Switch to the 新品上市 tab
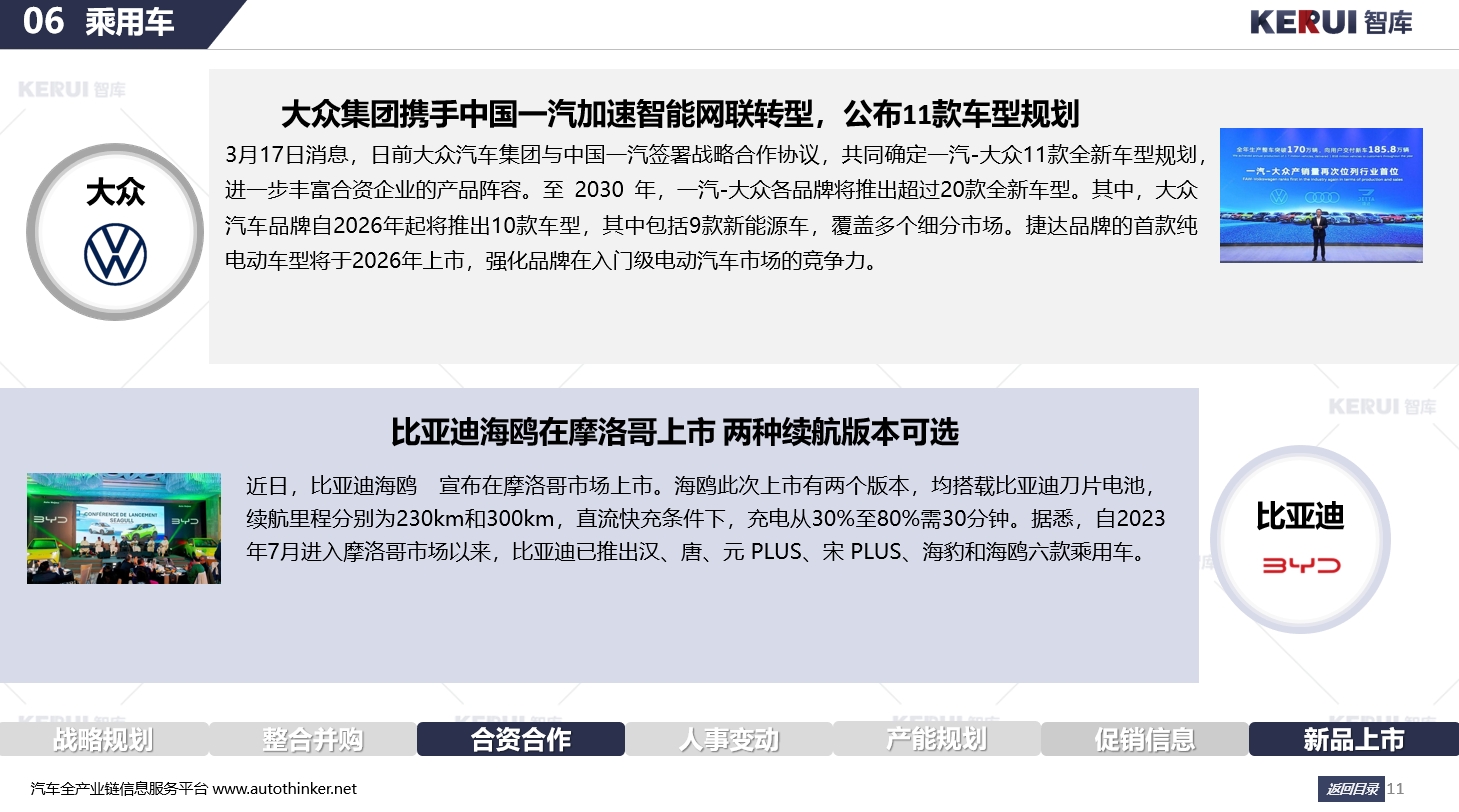The height and width of the screenshot is (812, 1459). pos(1354,739)
